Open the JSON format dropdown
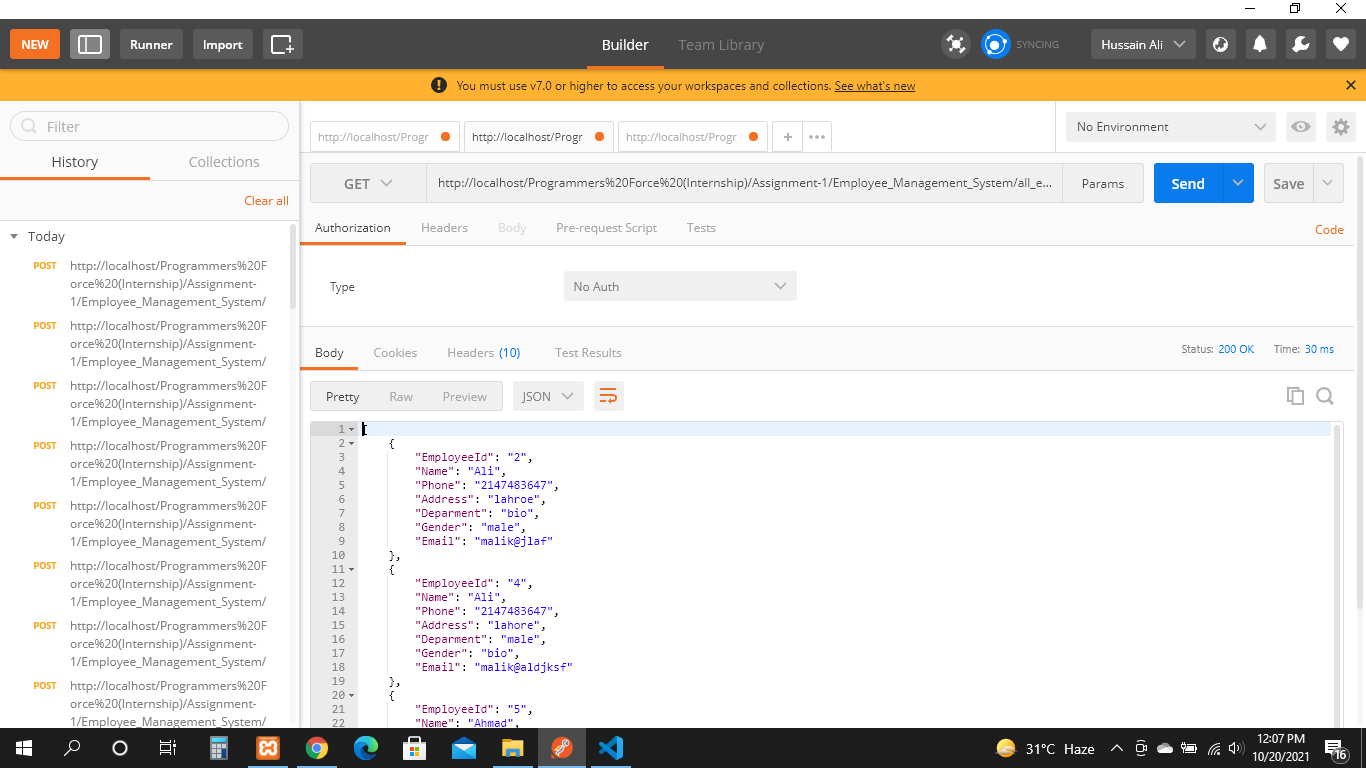Screen dimensions: 1366x768 coord(547,396)
